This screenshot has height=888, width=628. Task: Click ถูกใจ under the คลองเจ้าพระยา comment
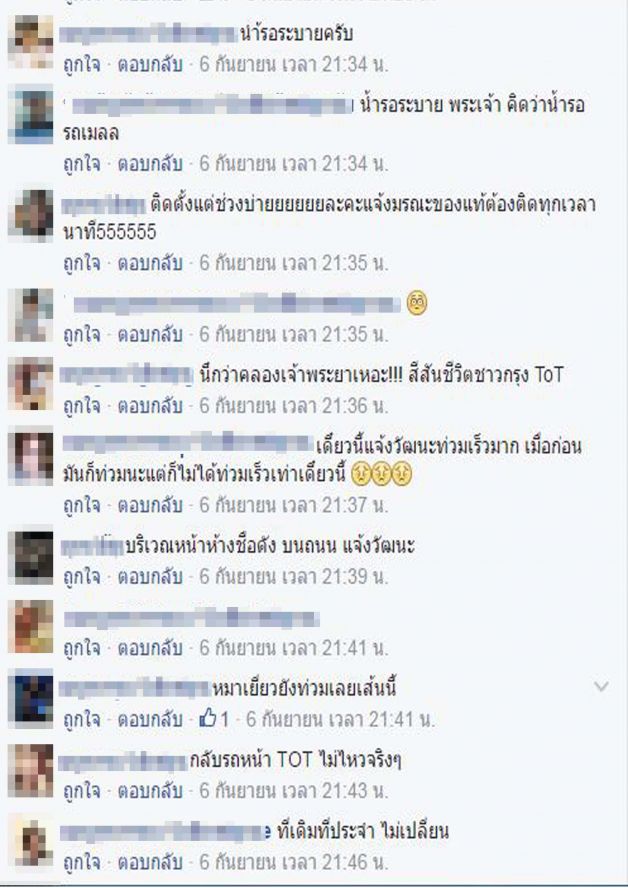(x=82, y=405)
